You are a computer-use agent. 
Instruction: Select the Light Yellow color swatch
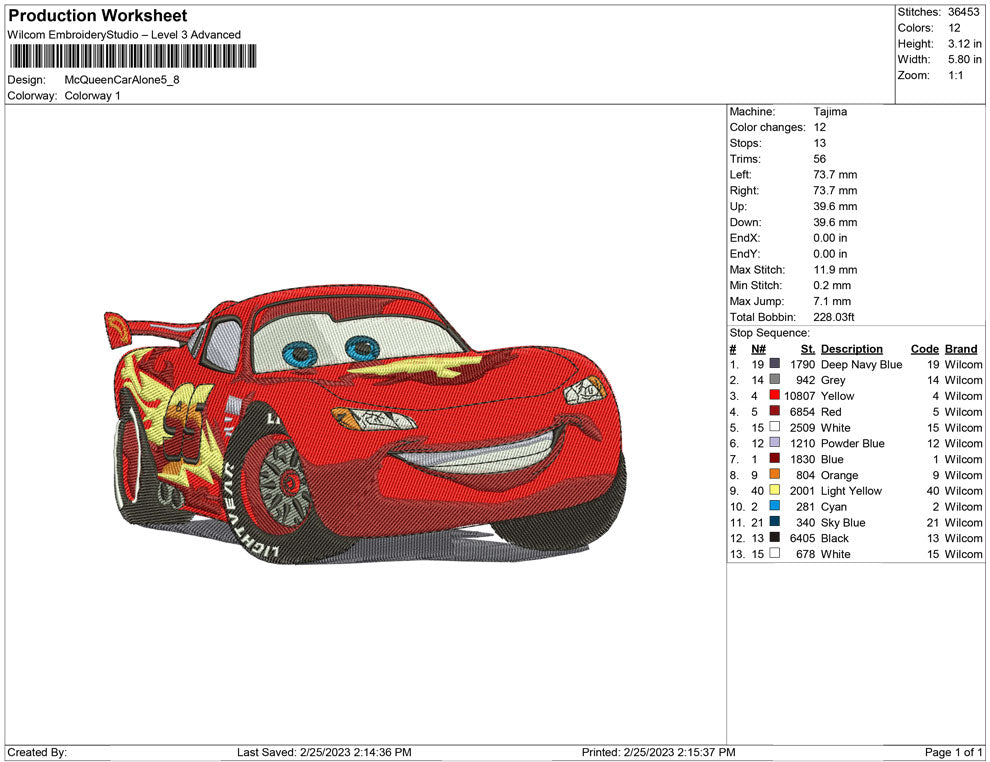(x=774, y=491)
